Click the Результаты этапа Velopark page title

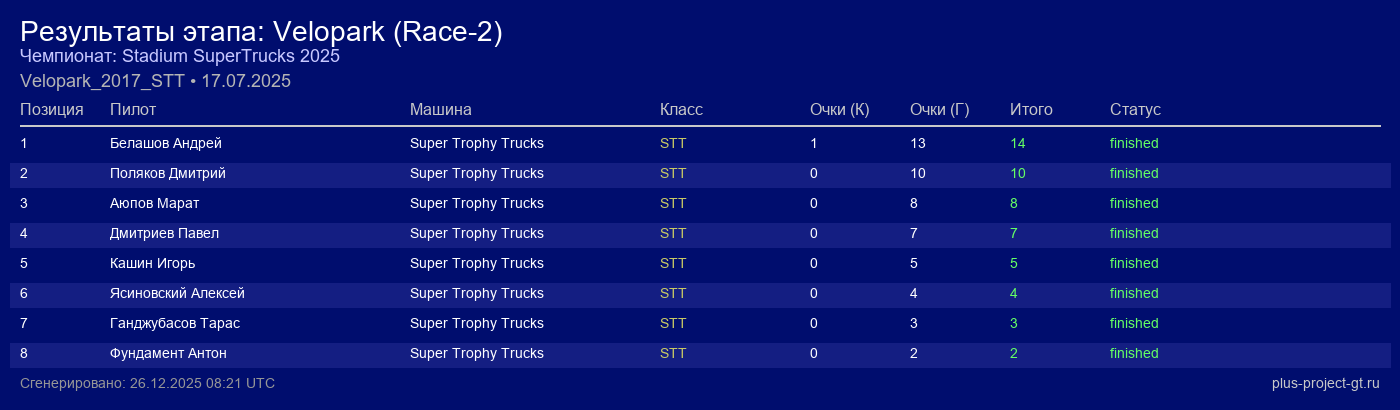pos(261,32)
